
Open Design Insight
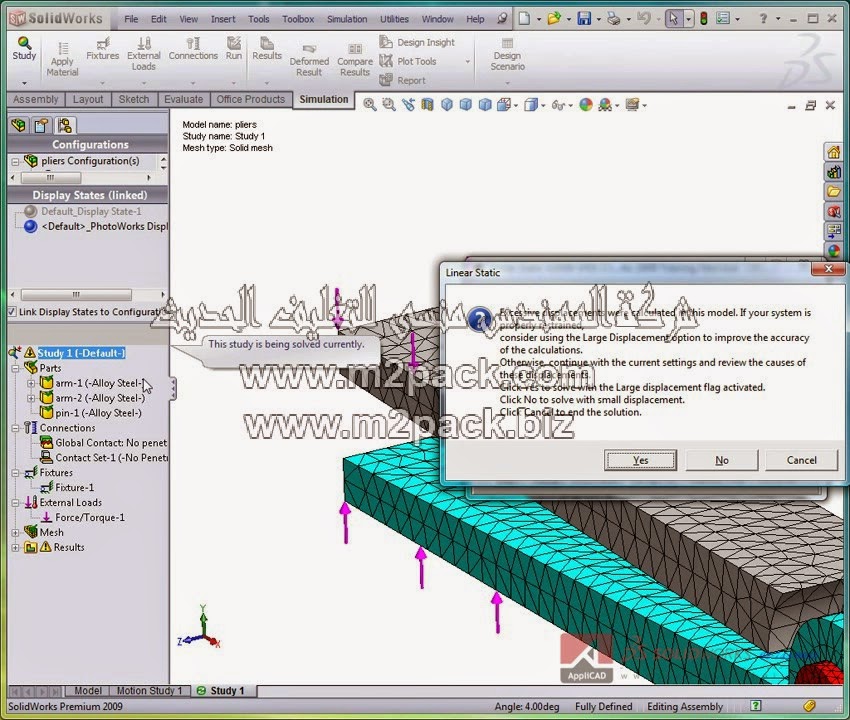pos(417,42)
